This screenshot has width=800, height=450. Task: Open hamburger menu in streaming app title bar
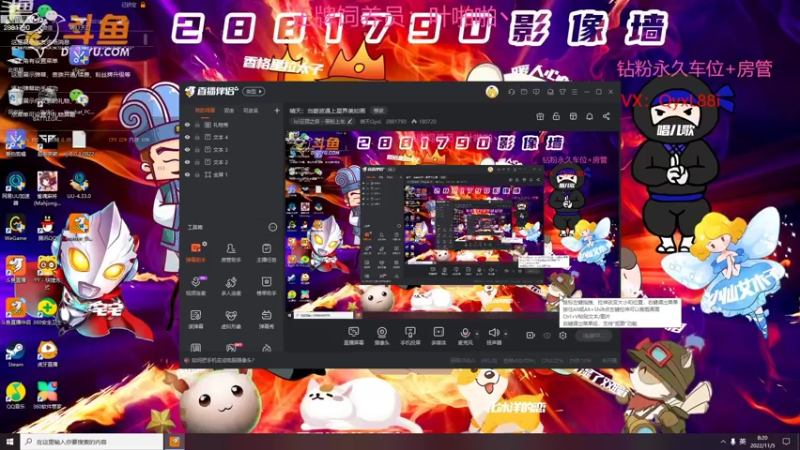pos(574,92)
